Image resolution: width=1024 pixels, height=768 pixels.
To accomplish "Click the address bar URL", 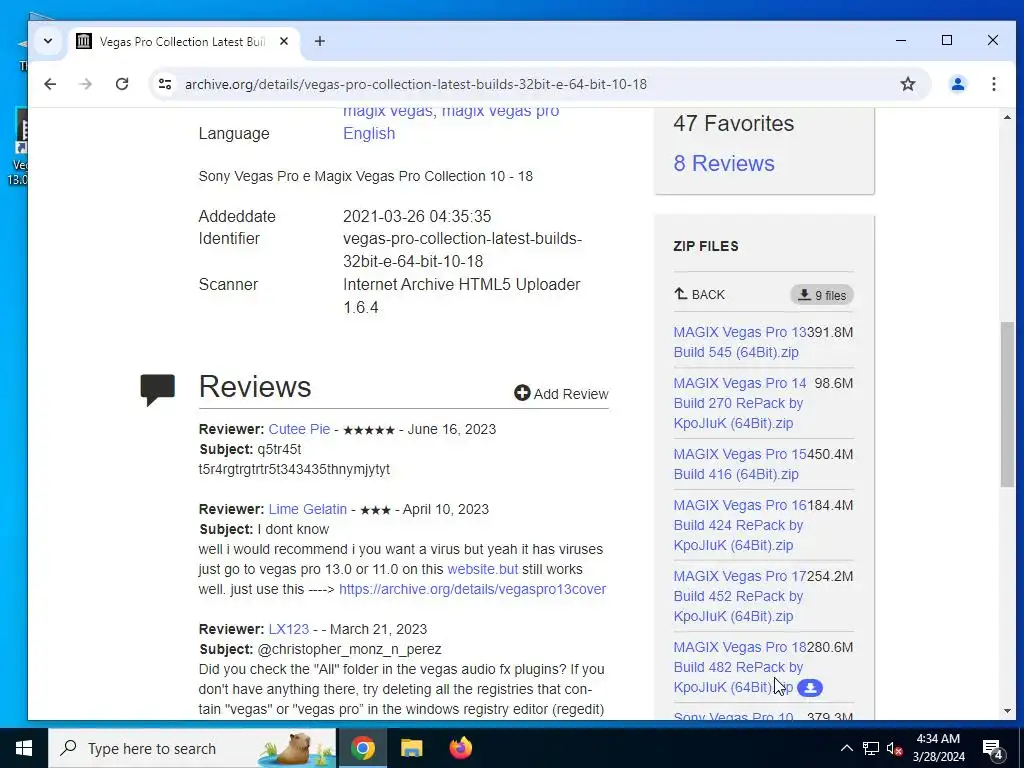I will click(416, 84).
